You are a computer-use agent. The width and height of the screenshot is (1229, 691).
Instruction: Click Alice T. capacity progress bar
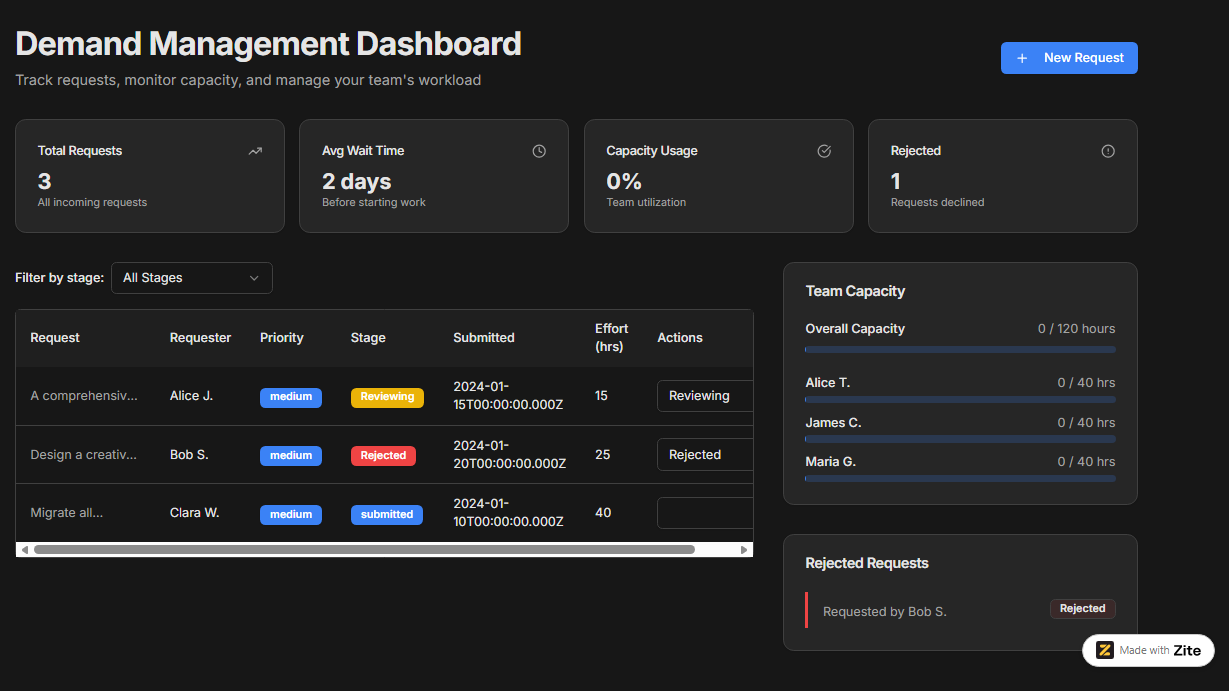(x=960, y=399)
